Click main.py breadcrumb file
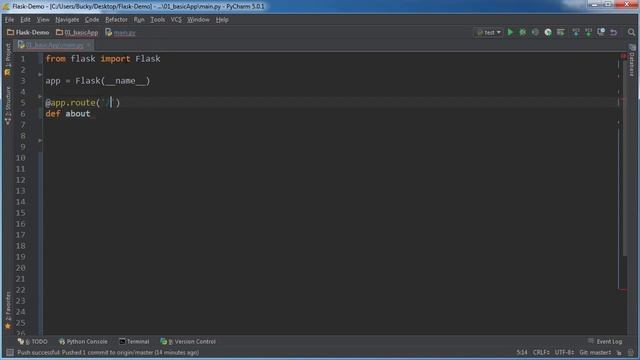640x360 pixels. click(120, 32)
